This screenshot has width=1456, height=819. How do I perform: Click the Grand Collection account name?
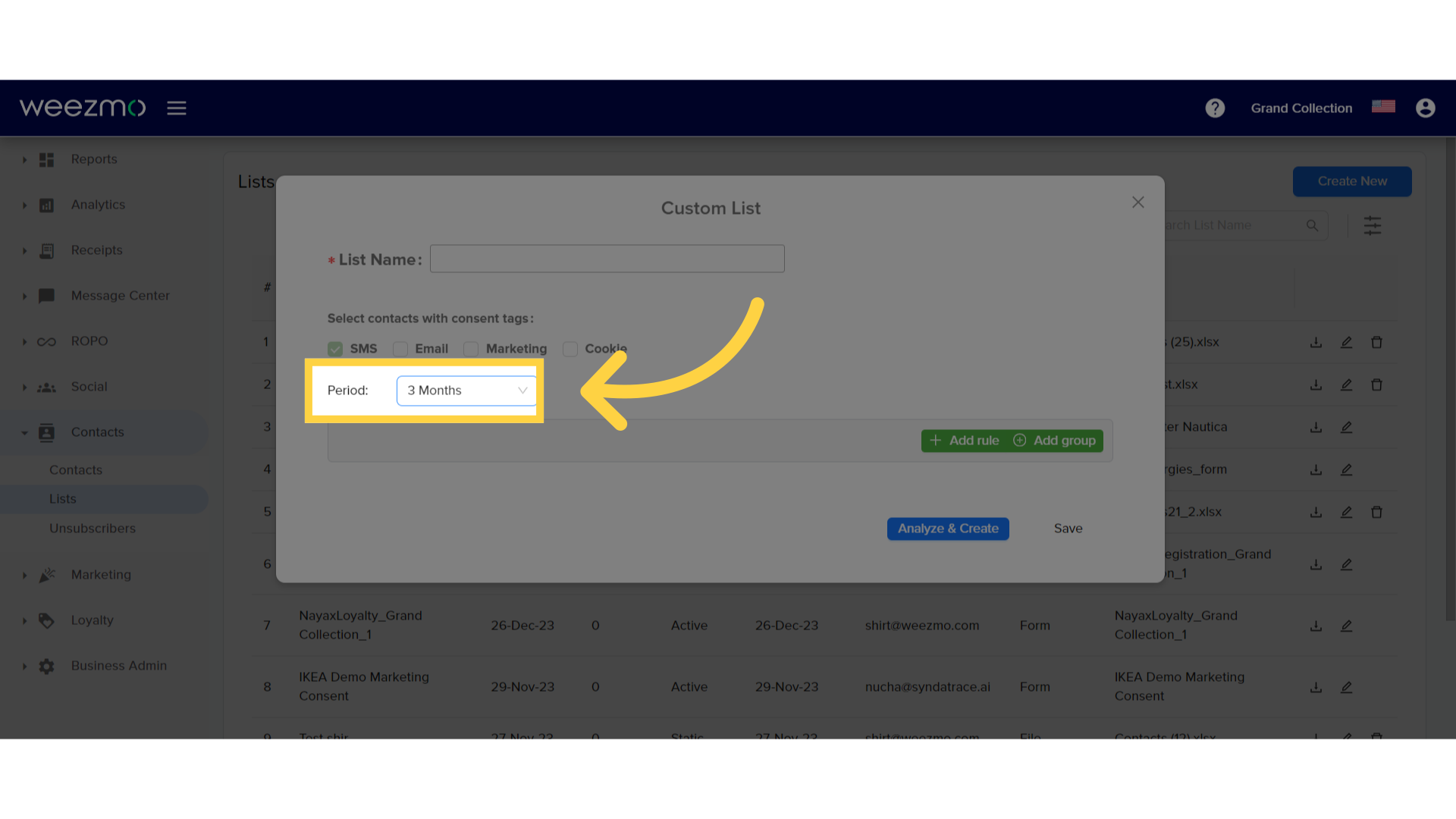pyautogui.click(x=1301, y=108)
